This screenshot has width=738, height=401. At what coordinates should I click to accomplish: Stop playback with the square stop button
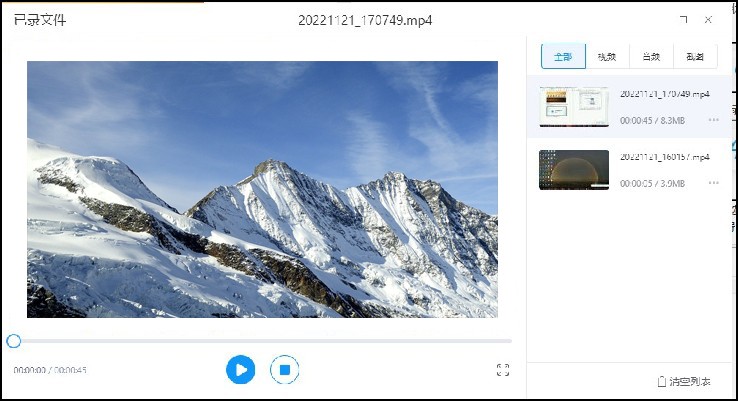pyautogui.click(x=284, y=369)
